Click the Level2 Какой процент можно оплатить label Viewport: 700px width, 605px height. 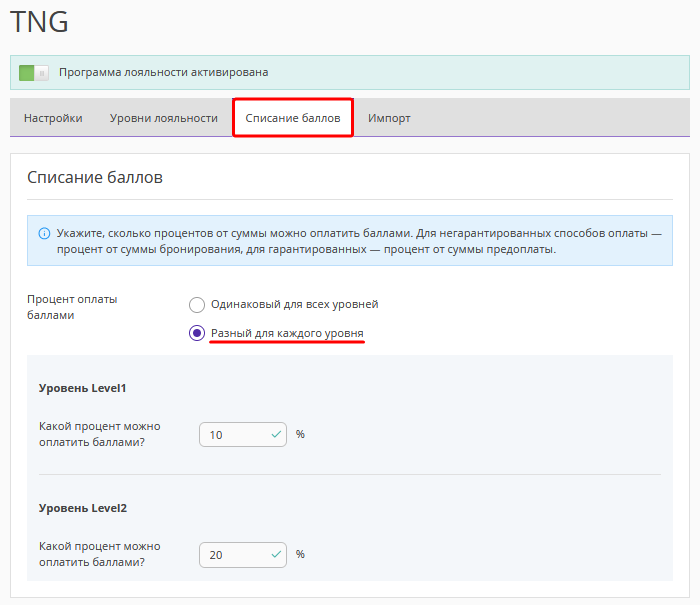(x=100, y=554)
